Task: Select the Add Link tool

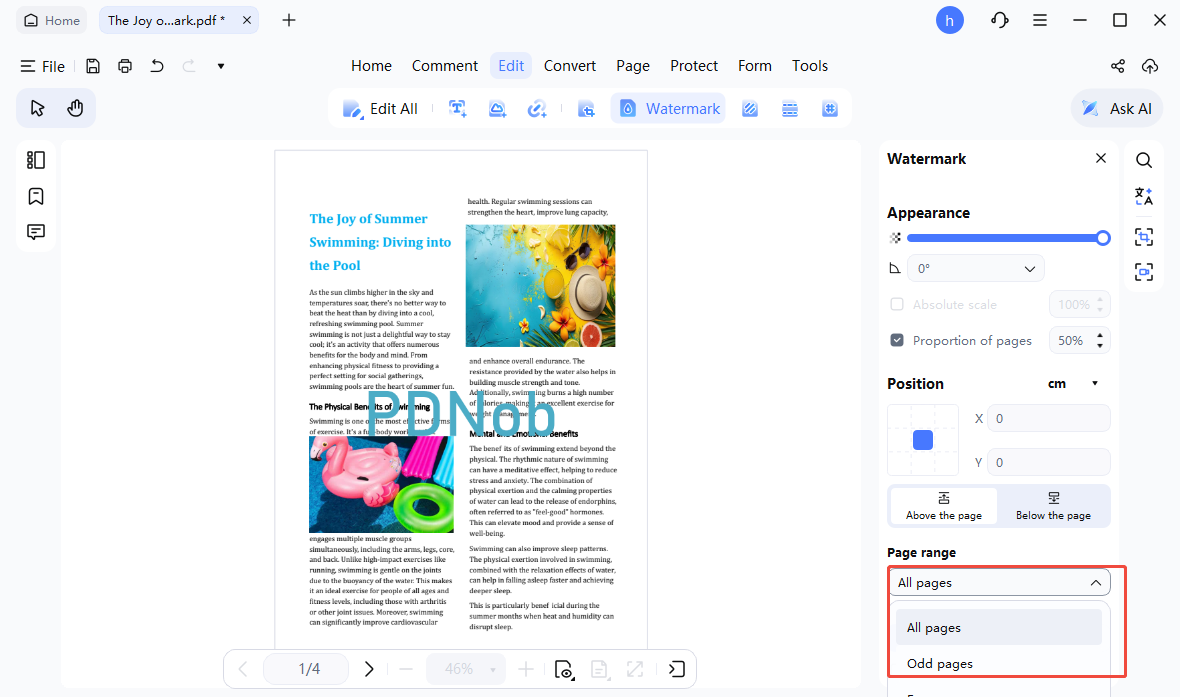Action: pyautogui.click(x=537, y=108)
